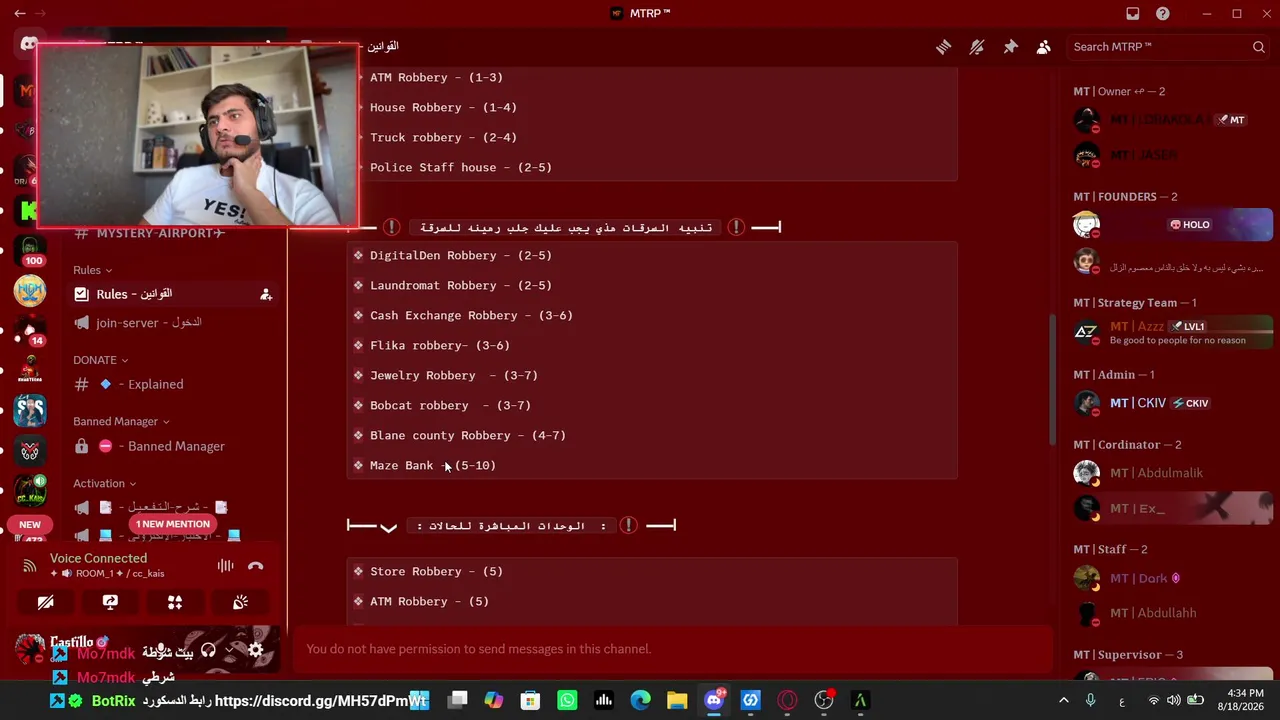Viewport: 1280px width, 720px height.
Task: Go back with the back arrow
Action: pos(20,14)
